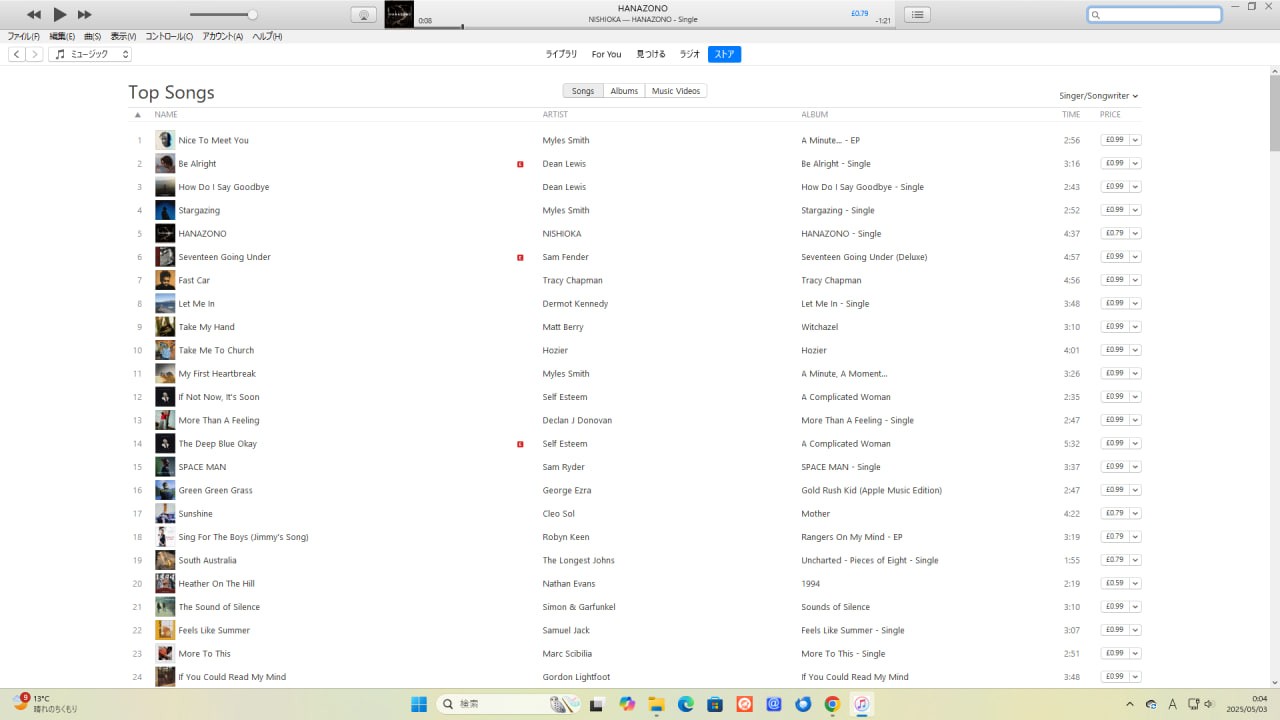Screen dimensions: 1280x720
Task: Skip to the next track
Action: (85, 14)
